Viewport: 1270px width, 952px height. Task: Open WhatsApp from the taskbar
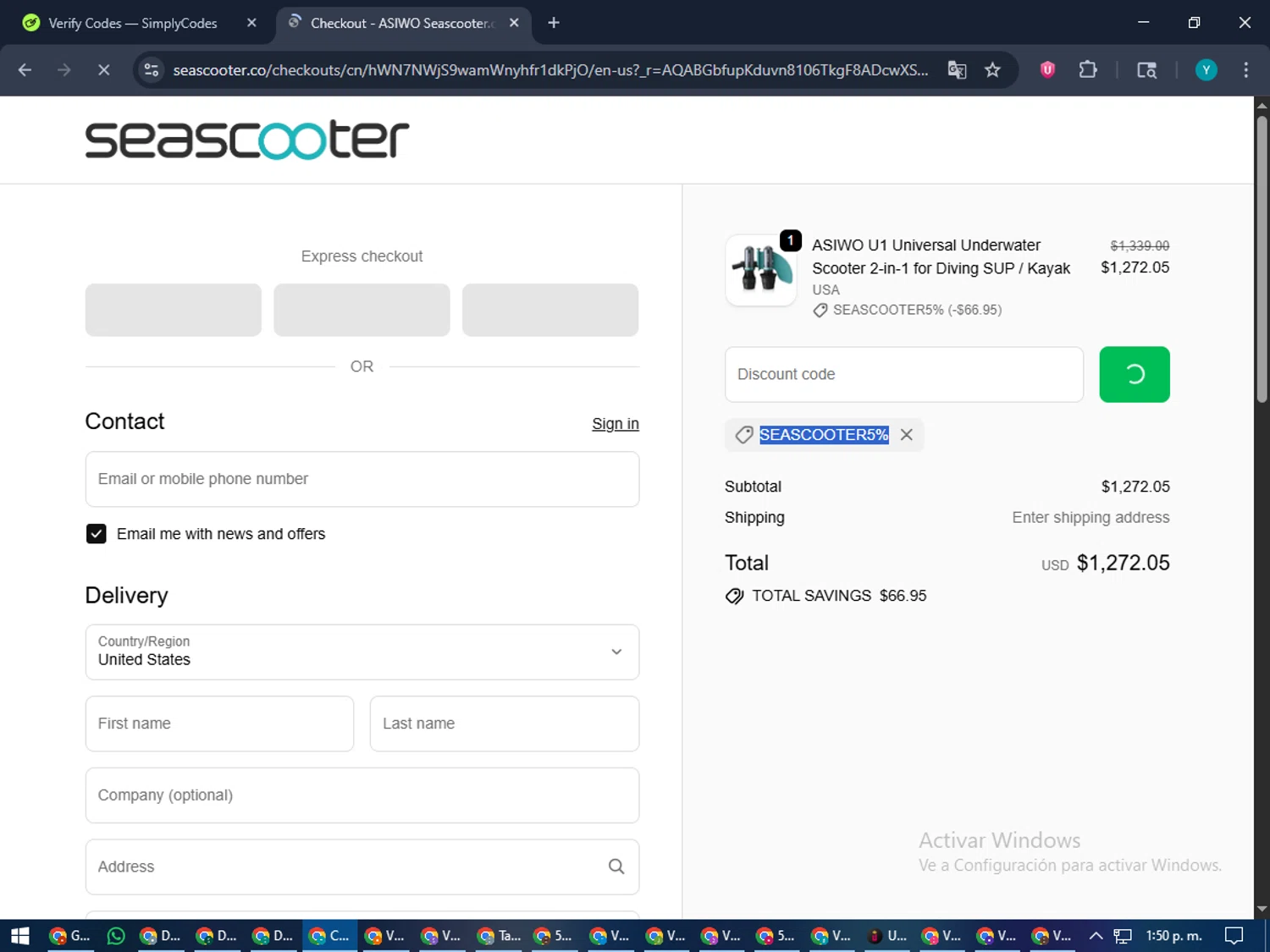tap(116, 935)
